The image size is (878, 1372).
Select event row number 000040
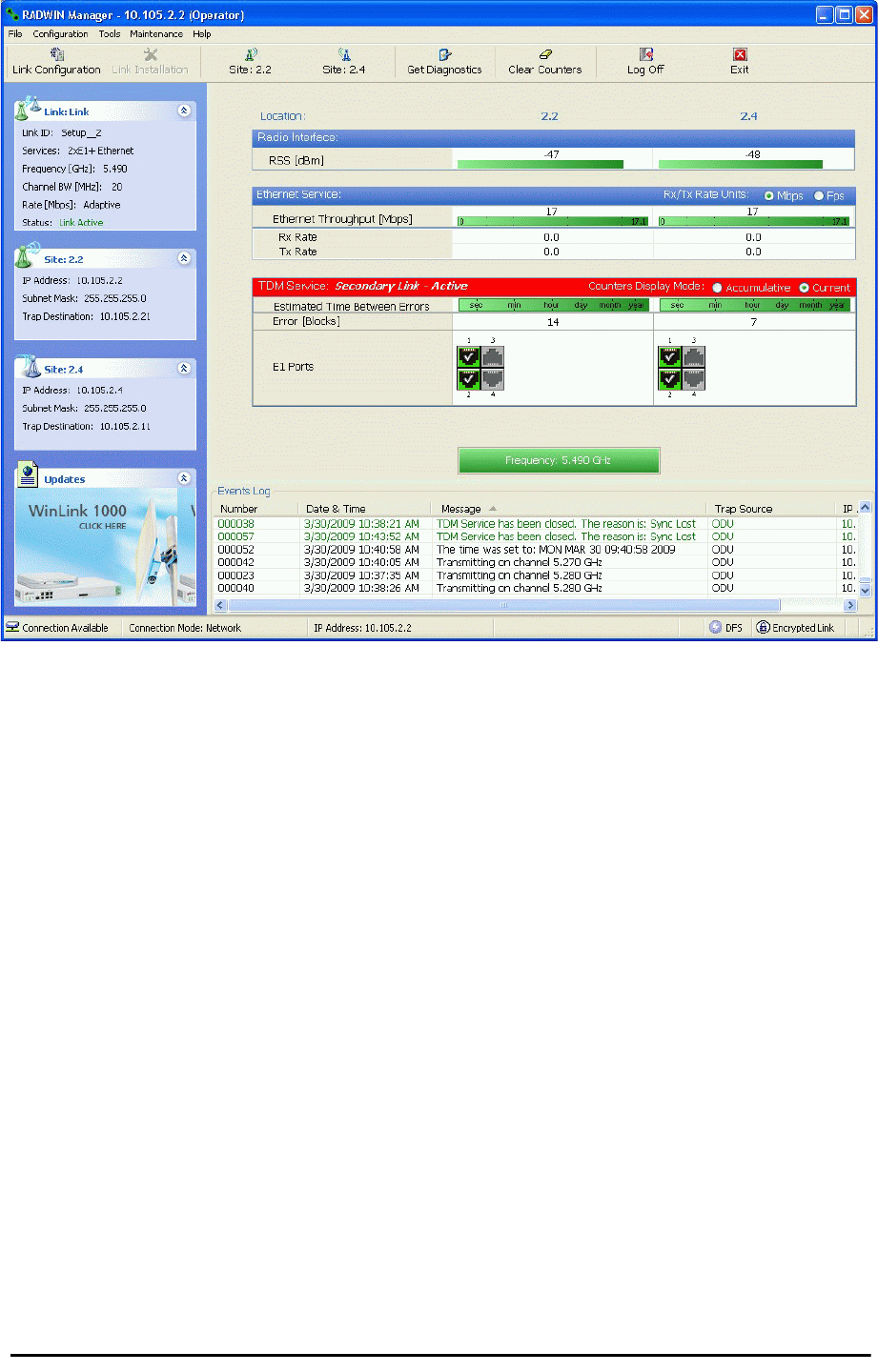coord(536,588)
